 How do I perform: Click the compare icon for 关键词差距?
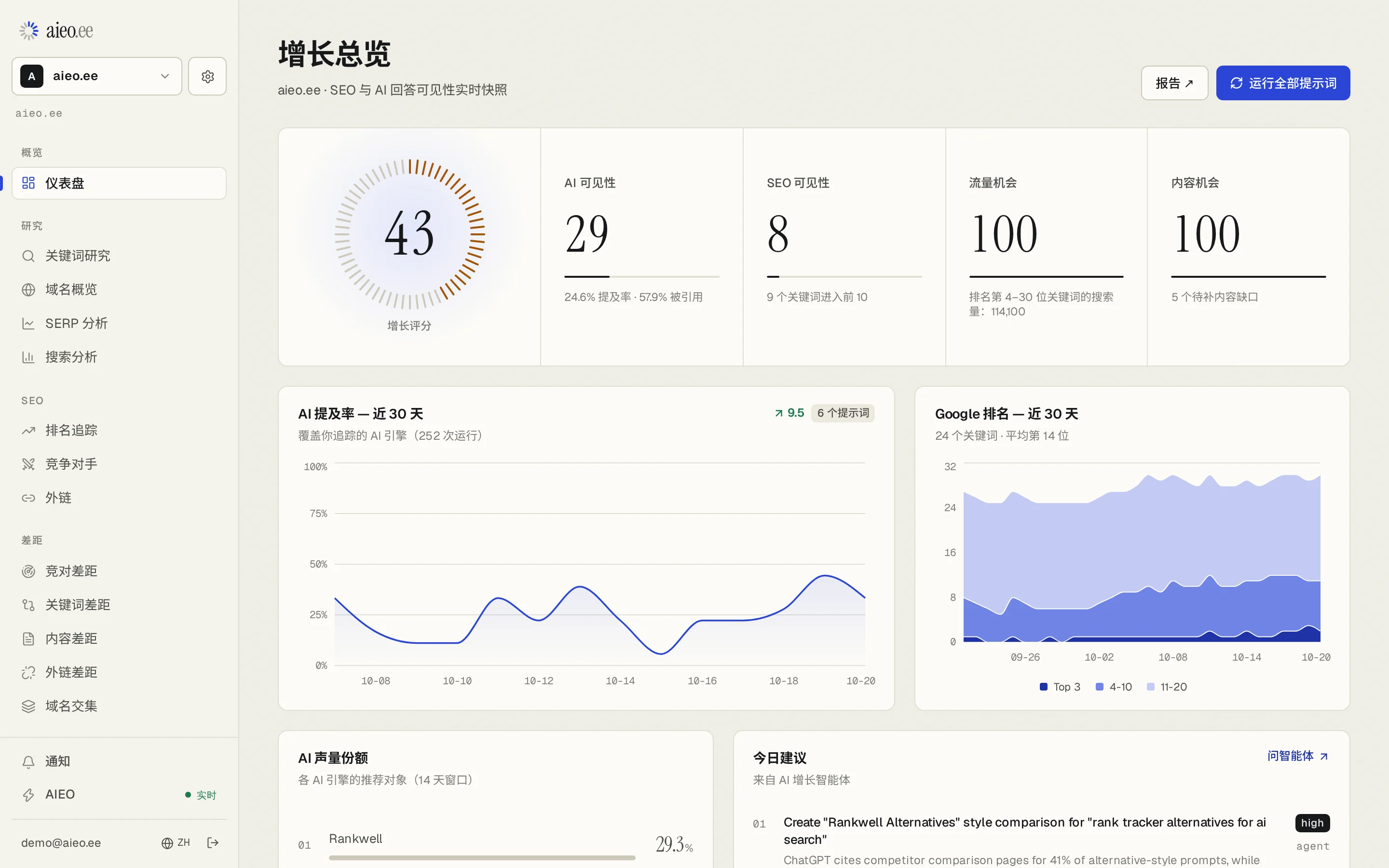[28, 605]
